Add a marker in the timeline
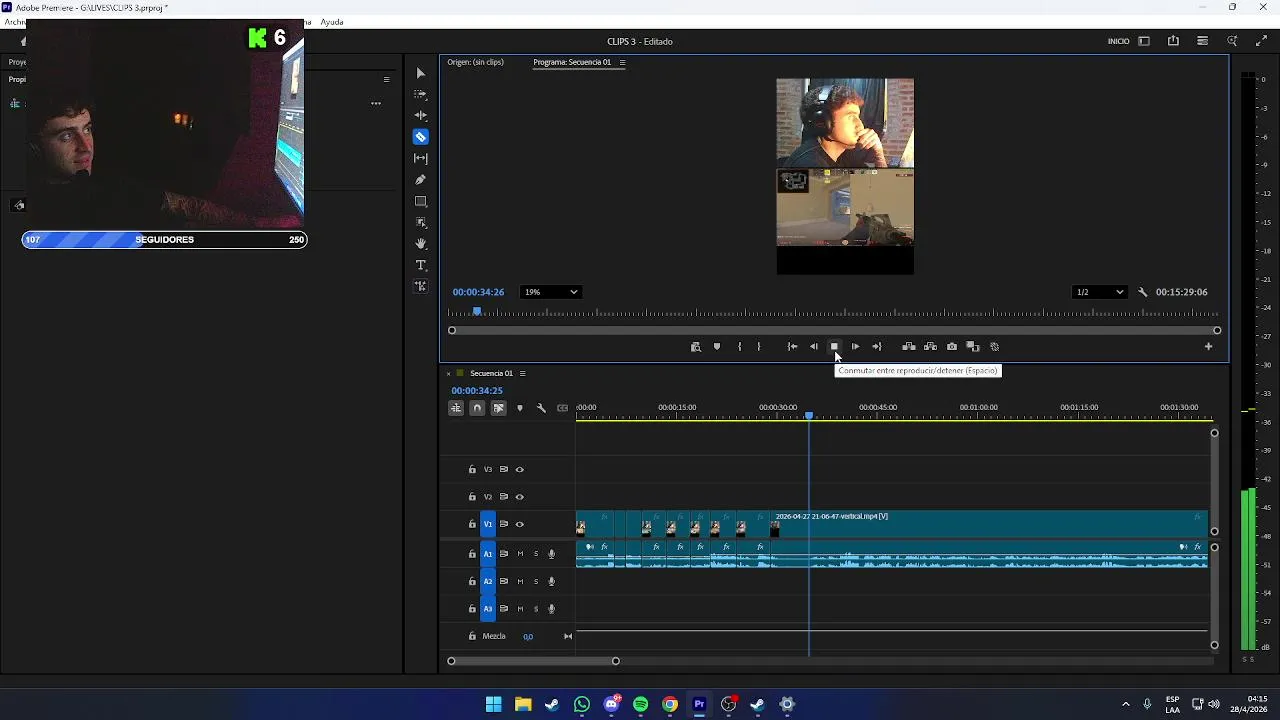The height and width of the screenshot is (720, 1280). (x=519, y=408)
